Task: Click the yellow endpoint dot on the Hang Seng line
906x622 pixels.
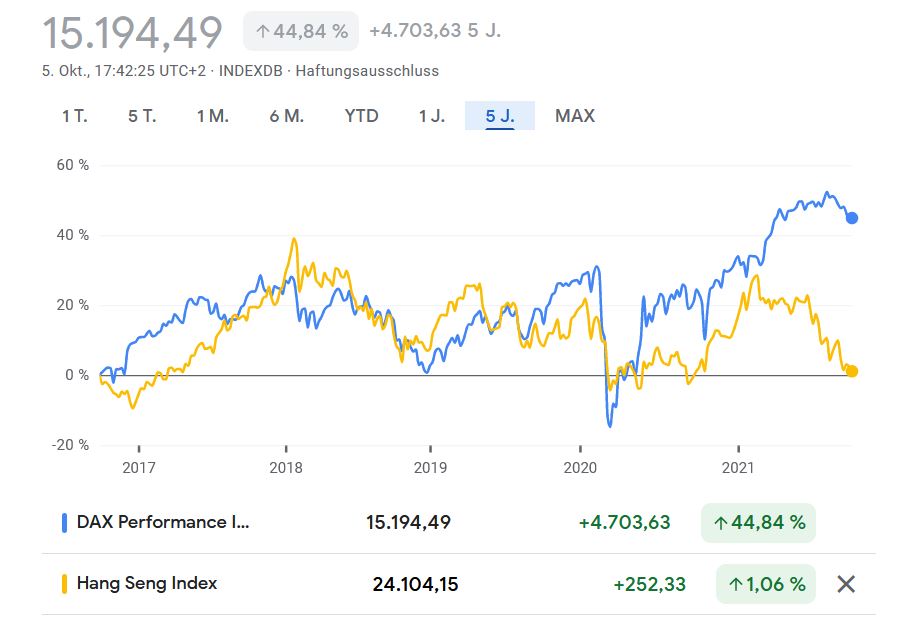Action: 852,370
